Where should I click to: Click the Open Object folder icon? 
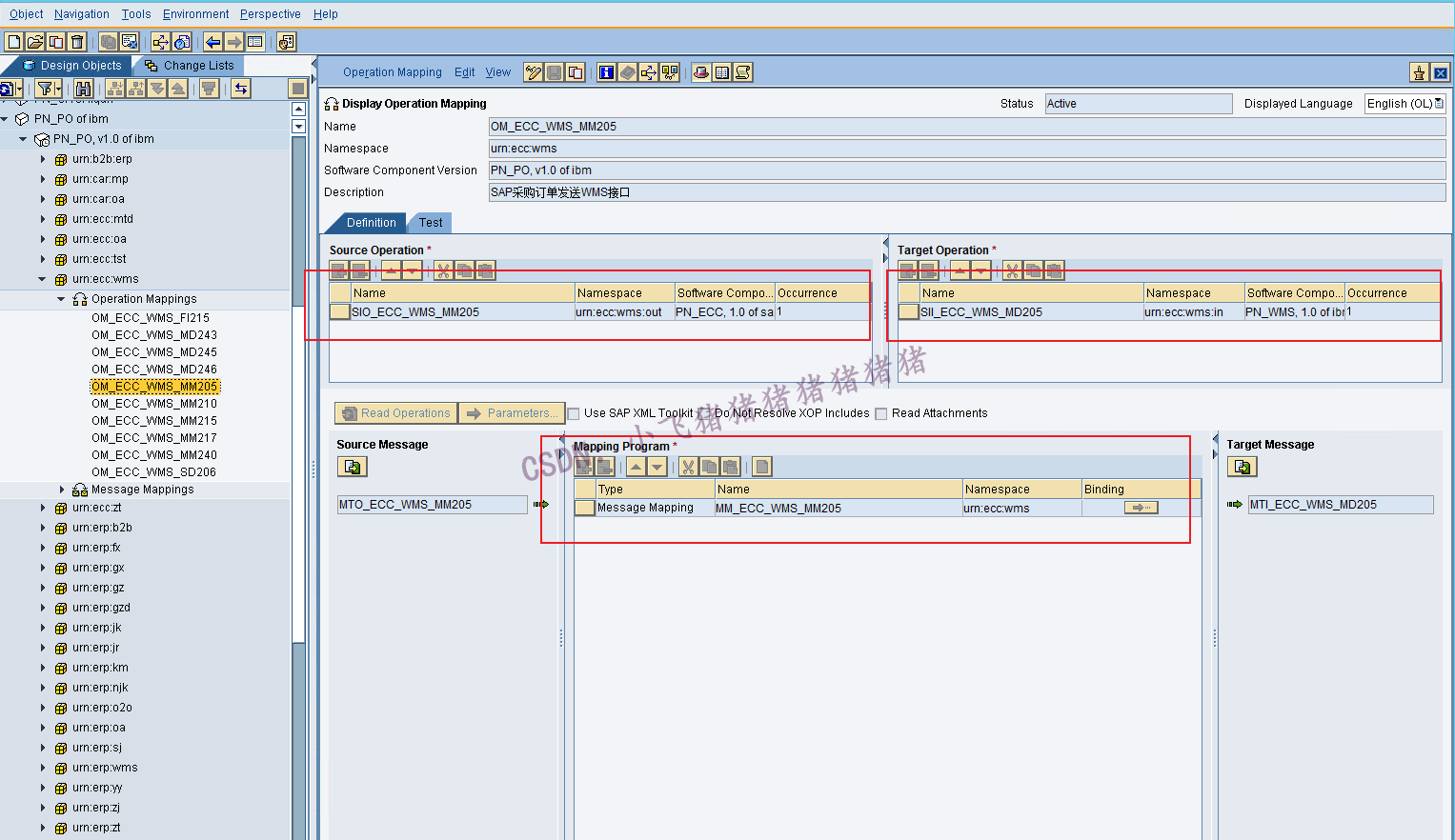[x=35, y=42]
